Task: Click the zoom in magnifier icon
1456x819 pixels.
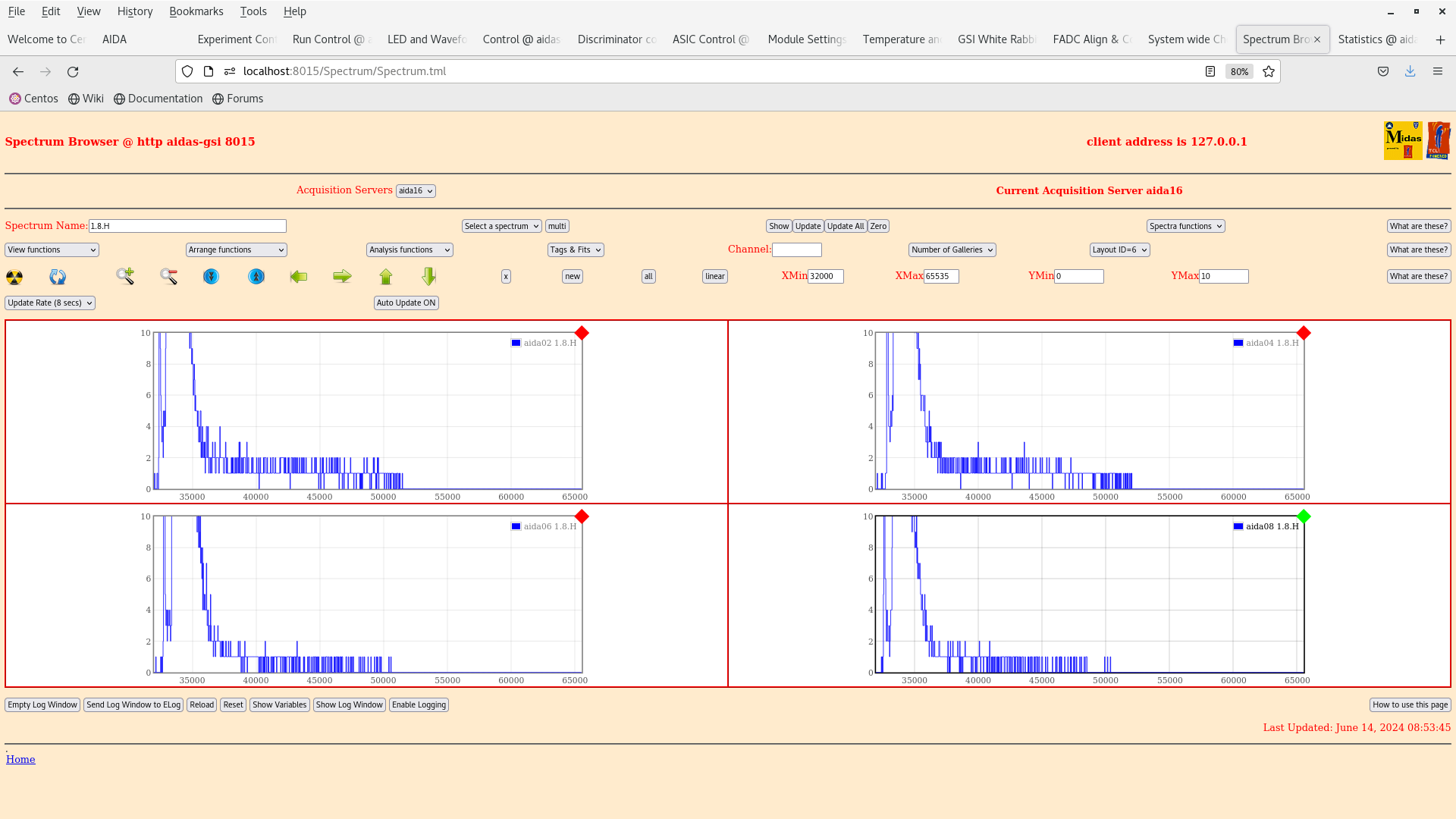Action: (x=125, y=276)
